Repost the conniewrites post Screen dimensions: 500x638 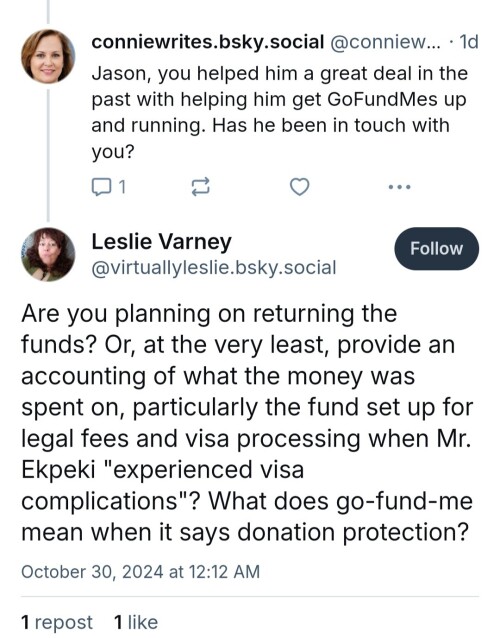(201, 187)
